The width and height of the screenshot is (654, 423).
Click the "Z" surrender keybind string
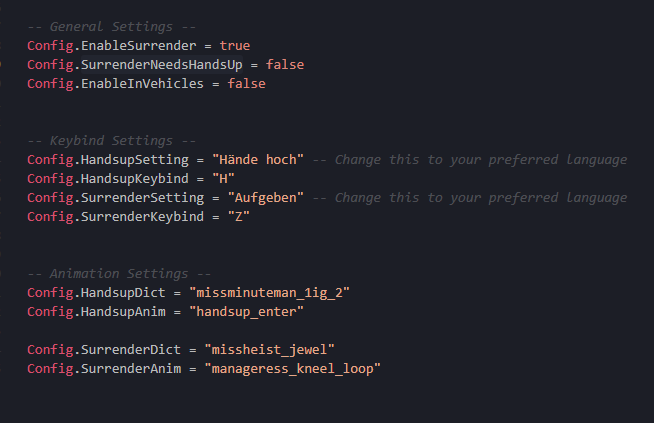[x=239, y=217]
